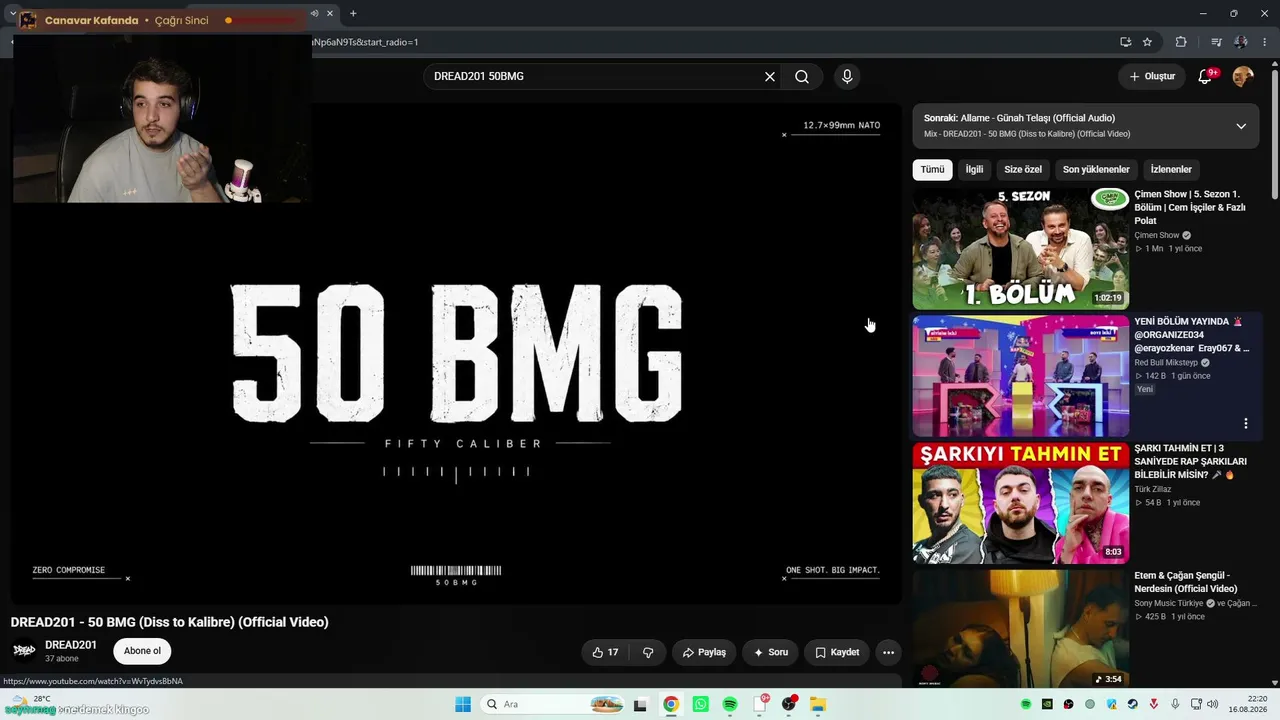Open File Explorer from the taskbar
Viewport: 1280px width, 720px height.
tap(817, 704)
